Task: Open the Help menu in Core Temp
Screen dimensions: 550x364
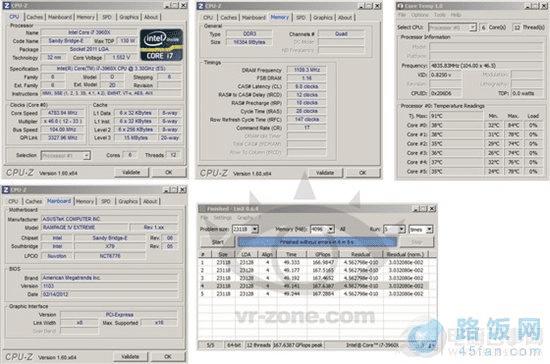Action: coord(456,15)
